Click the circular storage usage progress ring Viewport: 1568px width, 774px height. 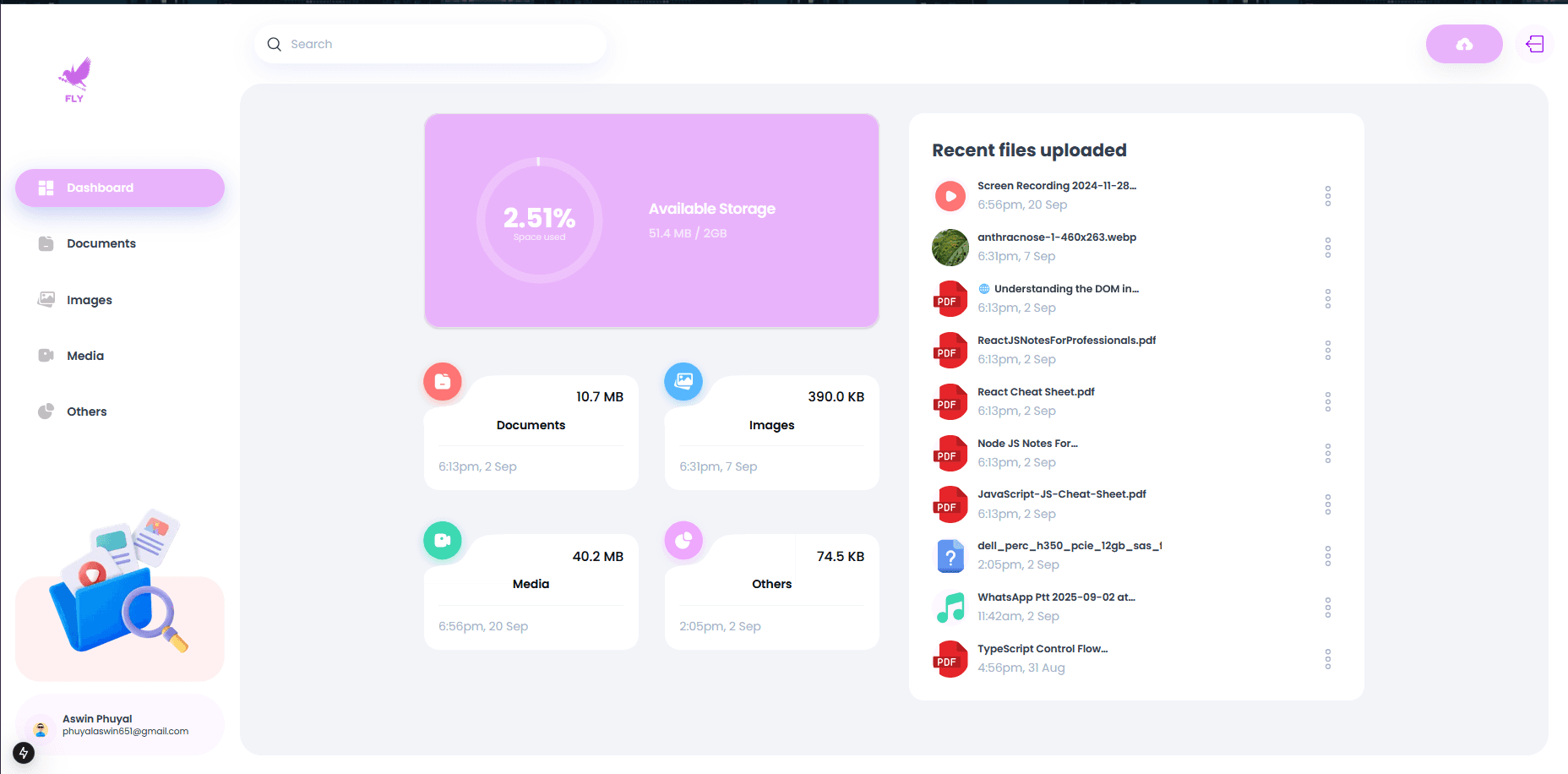coord(538,221)
